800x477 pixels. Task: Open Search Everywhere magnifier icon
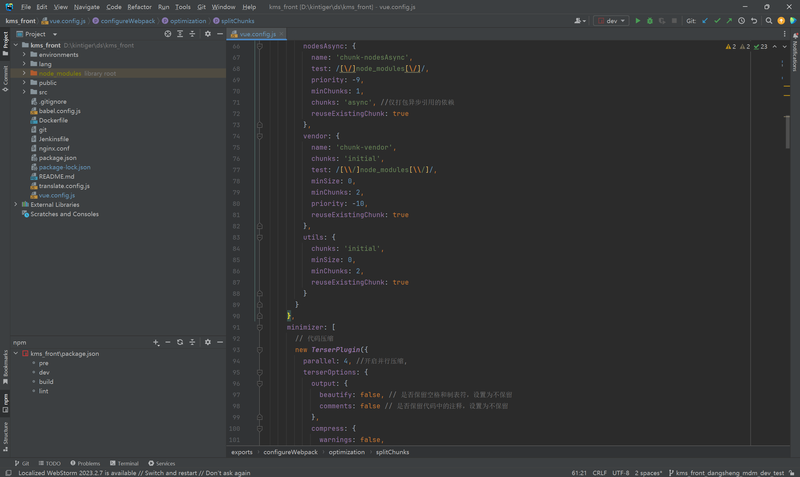pyautogui.click(x=769, y=20)
